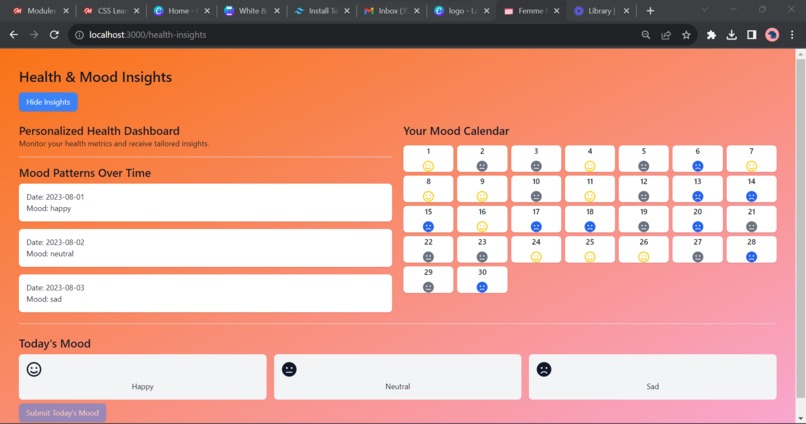Pick the Sad mood card
Image resolution: width=806 pixels, height=424 pixels.
click(652, 377)
